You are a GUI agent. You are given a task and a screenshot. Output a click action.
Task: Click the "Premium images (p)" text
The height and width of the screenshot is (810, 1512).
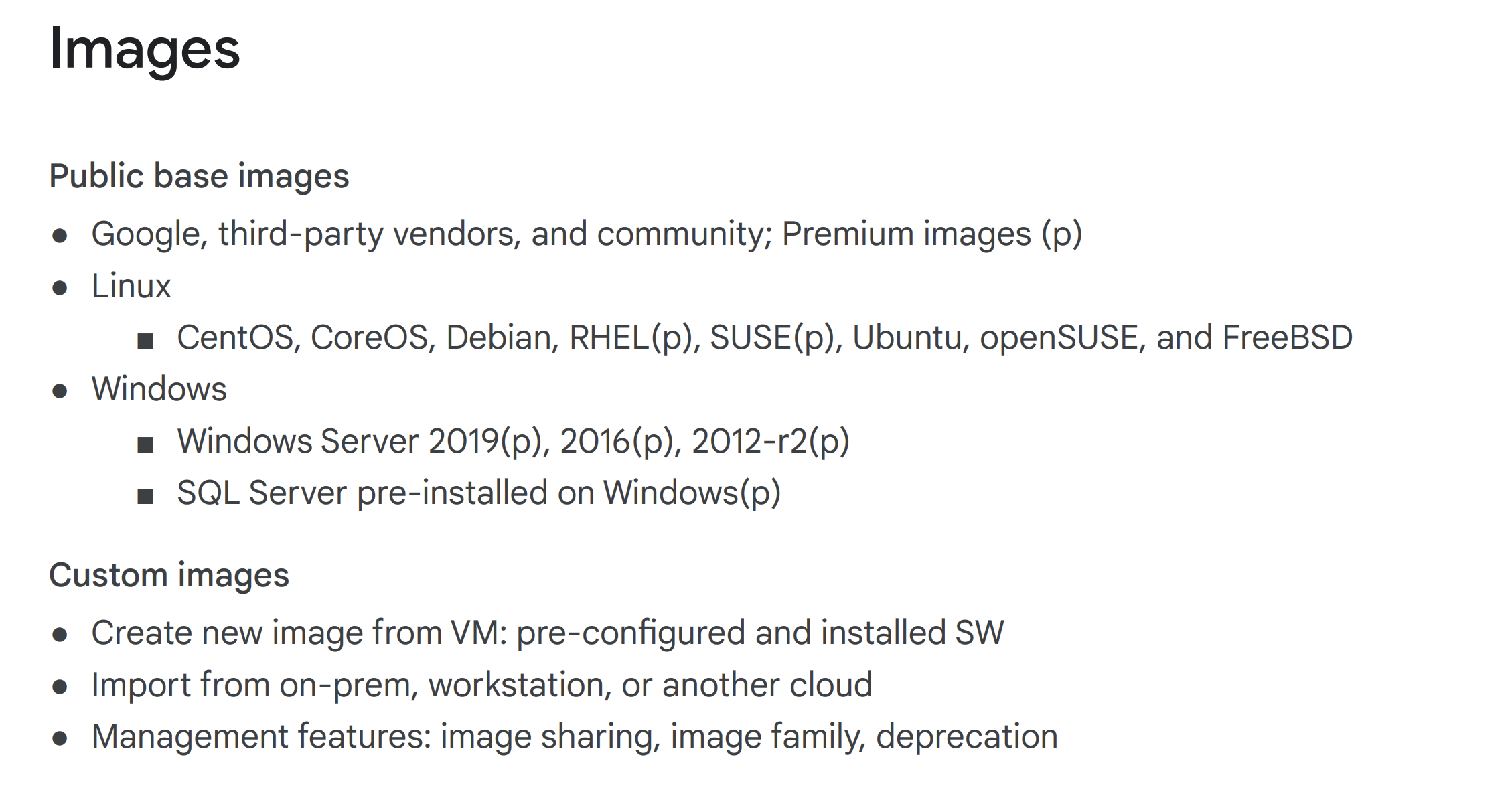pyautogui.click(x=931, y=234)
